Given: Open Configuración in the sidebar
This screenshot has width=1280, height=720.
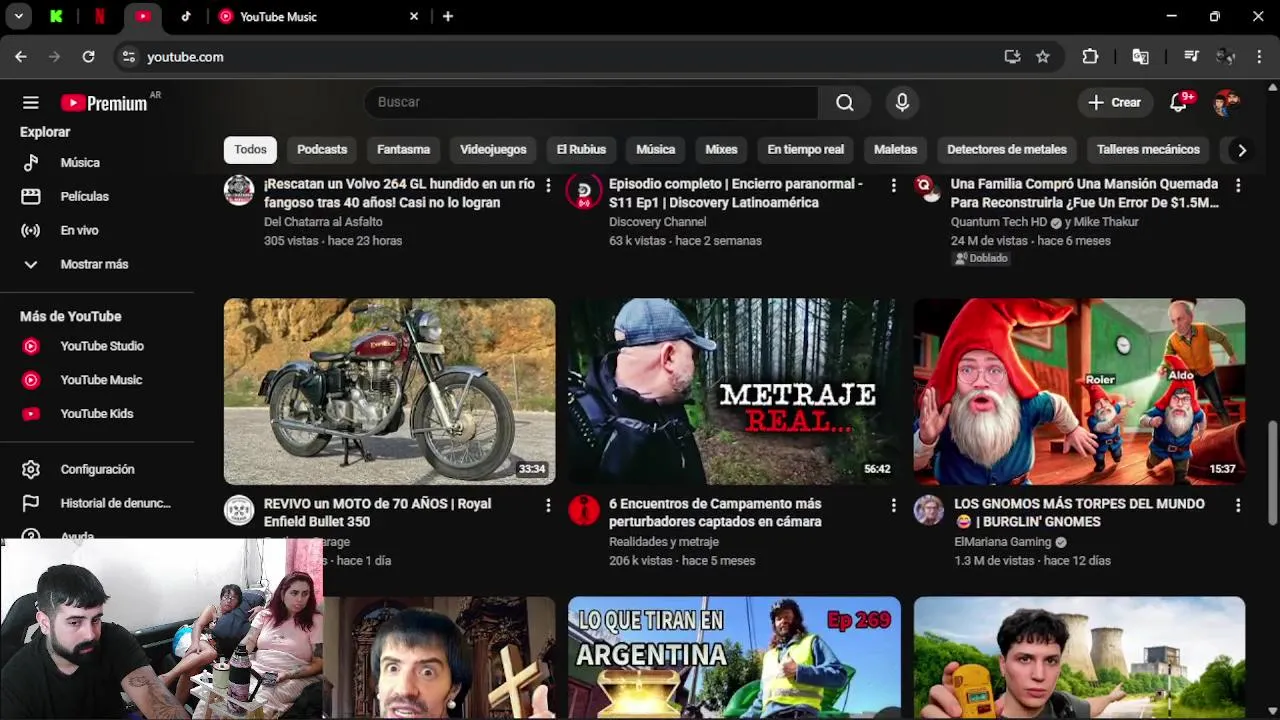Looking at the screenshot, I should coord(97,469).
